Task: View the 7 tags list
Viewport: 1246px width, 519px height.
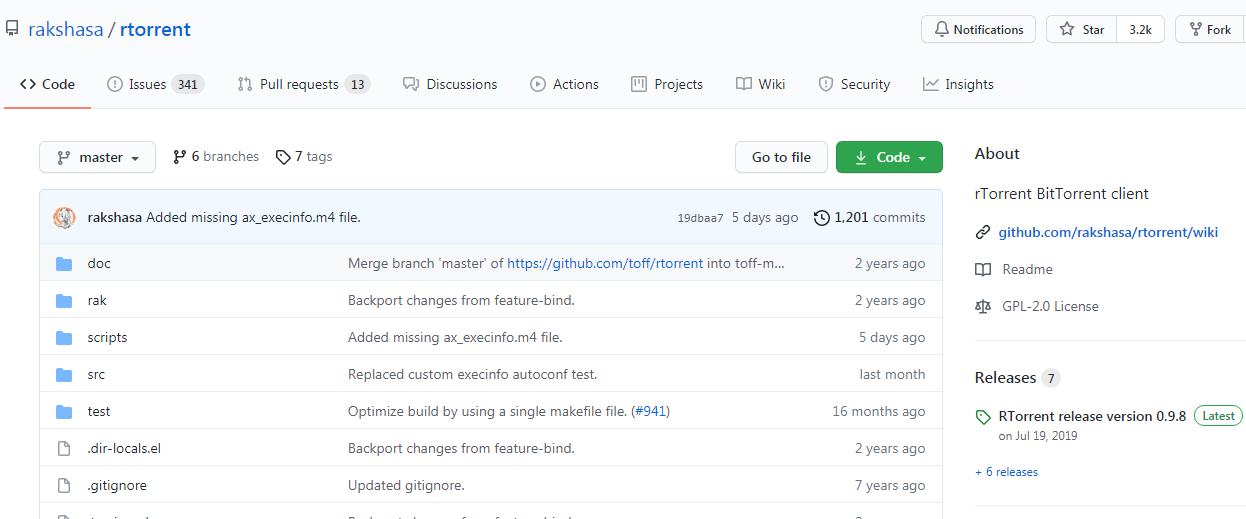Action: tap(304, 157)
